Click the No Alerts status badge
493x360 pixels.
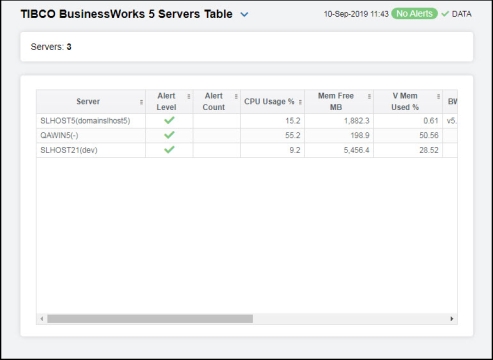coord(414,14)
